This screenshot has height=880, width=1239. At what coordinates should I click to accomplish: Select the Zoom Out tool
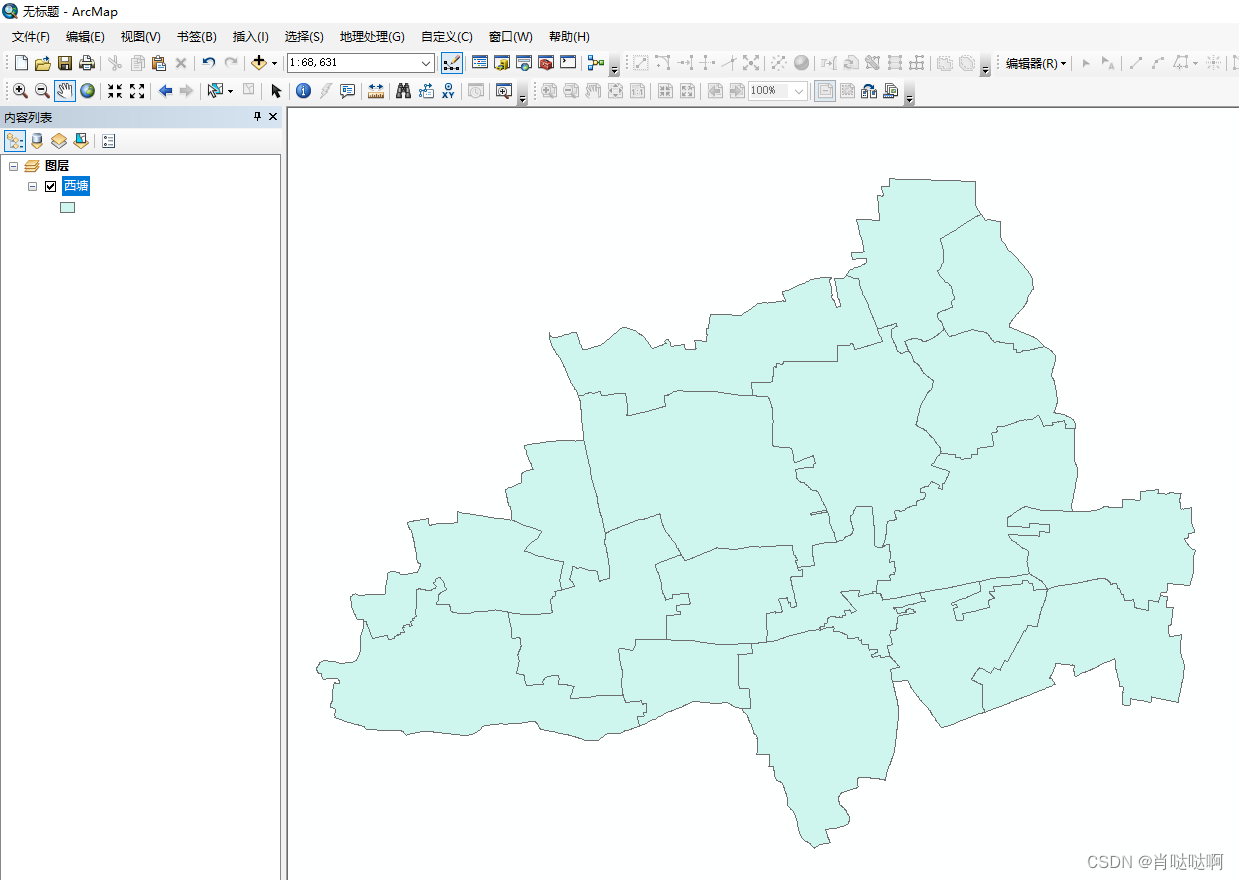pos(42,91)
